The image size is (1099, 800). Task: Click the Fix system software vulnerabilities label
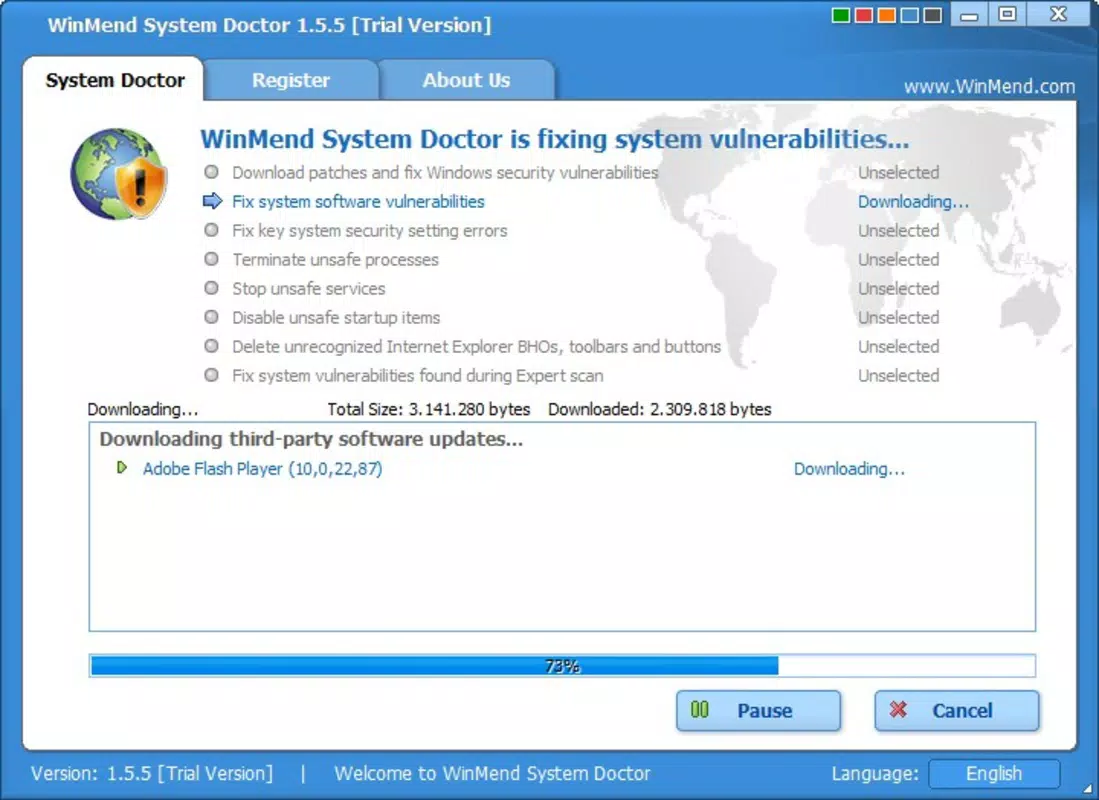coord(358,201)
